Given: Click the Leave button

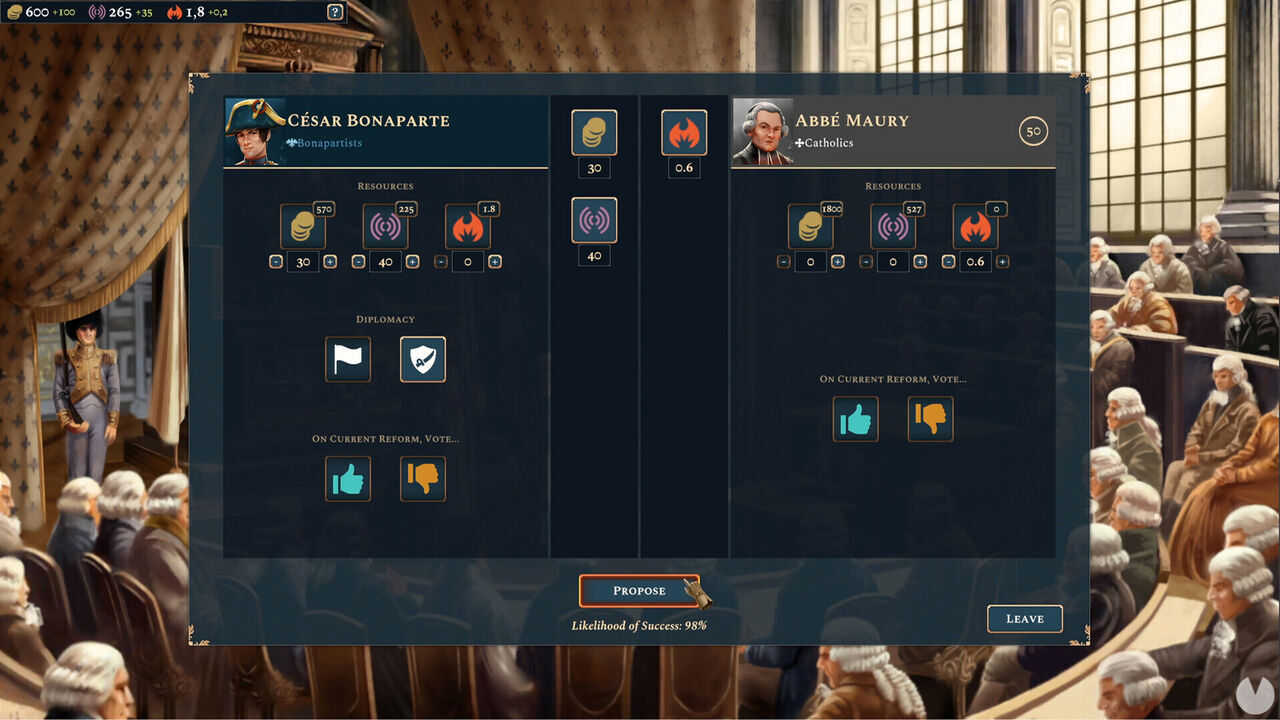Looking at the screenshot, I should click(x=1025, y=618).
